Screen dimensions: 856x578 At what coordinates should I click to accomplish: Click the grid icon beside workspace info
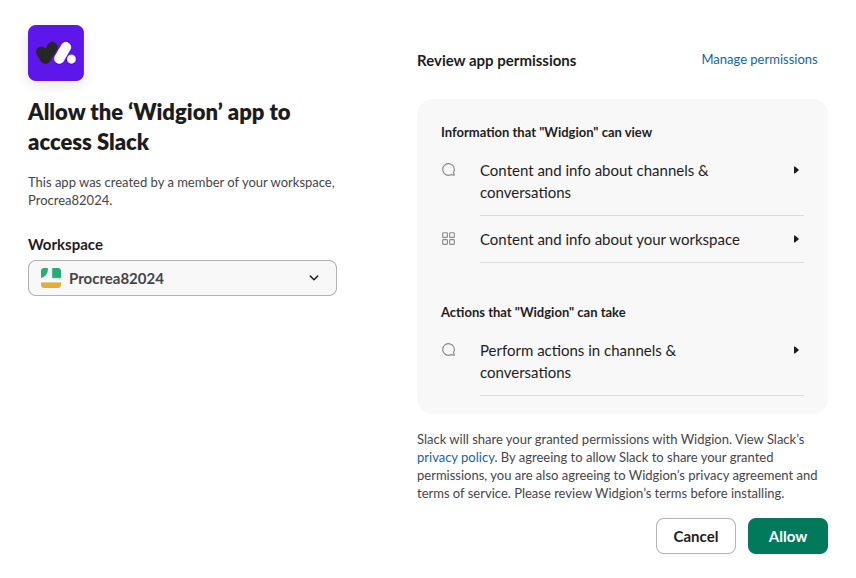point(449,239)
